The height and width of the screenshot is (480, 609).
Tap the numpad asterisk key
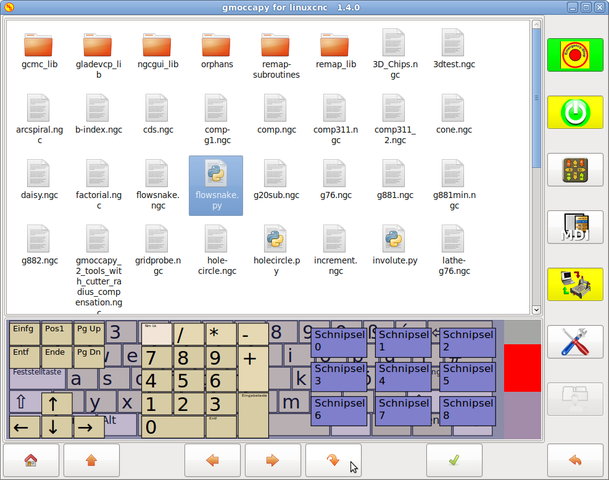tap(221, 334)
